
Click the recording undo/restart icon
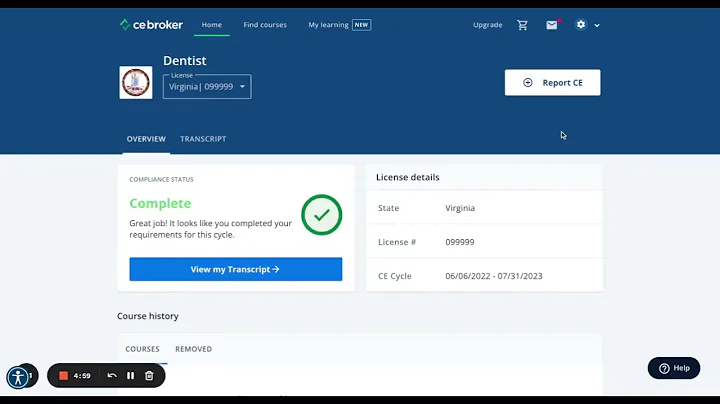click(x=112, y=376)
